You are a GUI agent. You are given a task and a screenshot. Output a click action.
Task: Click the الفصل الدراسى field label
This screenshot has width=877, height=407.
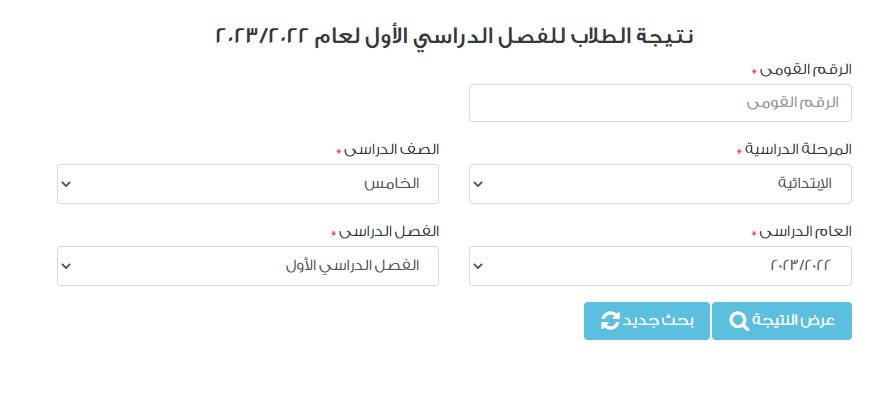pos(389,231)
